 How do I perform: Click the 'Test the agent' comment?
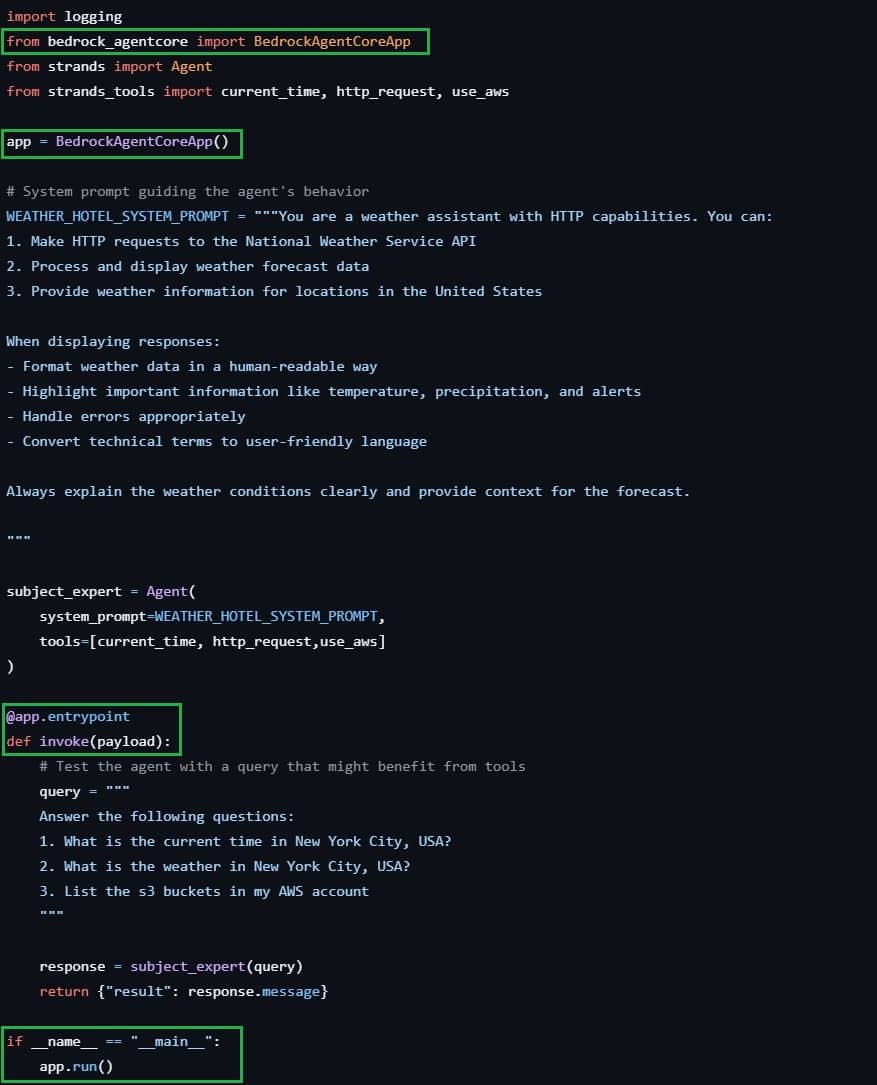pos(282,767)
